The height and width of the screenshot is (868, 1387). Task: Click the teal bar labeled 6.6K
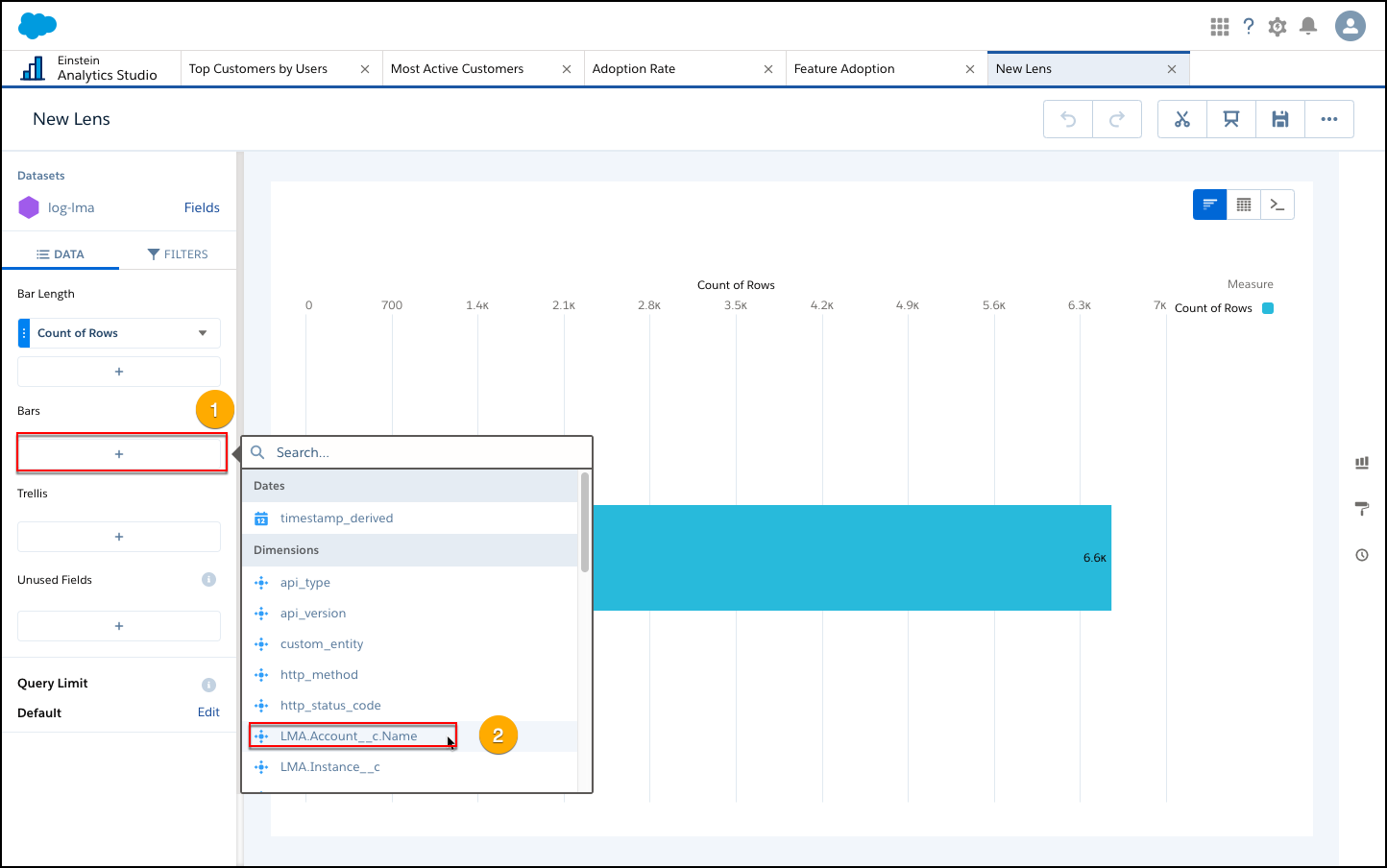click(x=852, y=558)
